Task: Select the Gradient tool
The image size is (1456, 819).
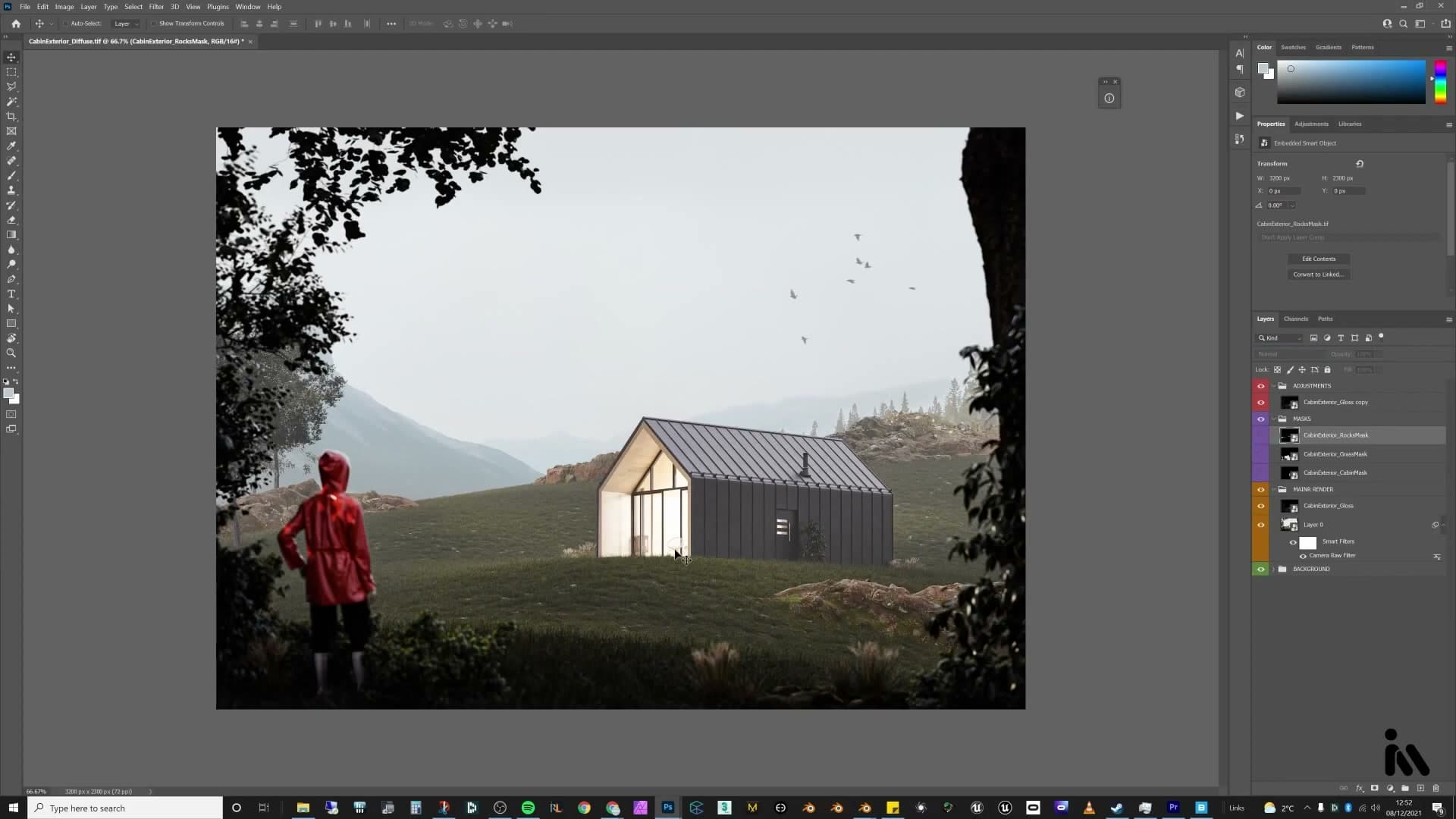Action: (x=11, y=234)
